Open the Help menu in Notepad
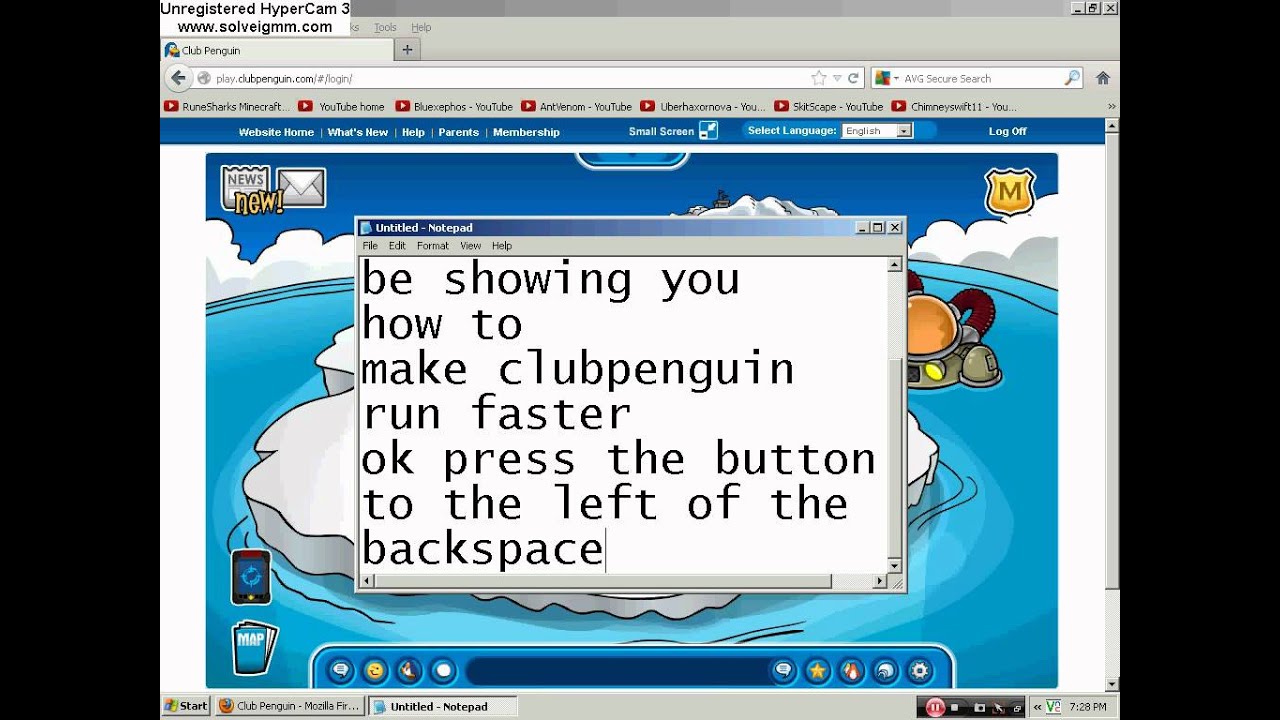 [502, 246]
